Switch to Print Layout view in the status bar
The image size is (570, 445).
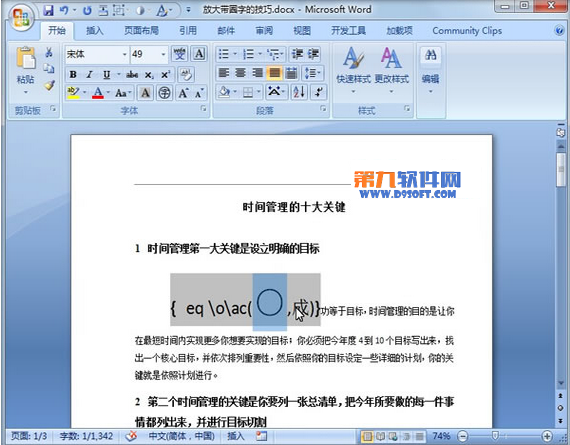tap(367, 436)
